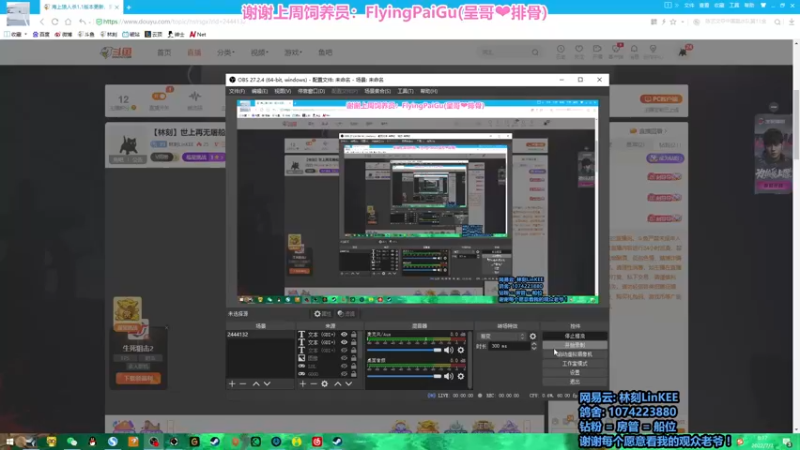Screen dimensions: 800x450
Task: Toggle visibility of image source
Action: coord(344,358)
